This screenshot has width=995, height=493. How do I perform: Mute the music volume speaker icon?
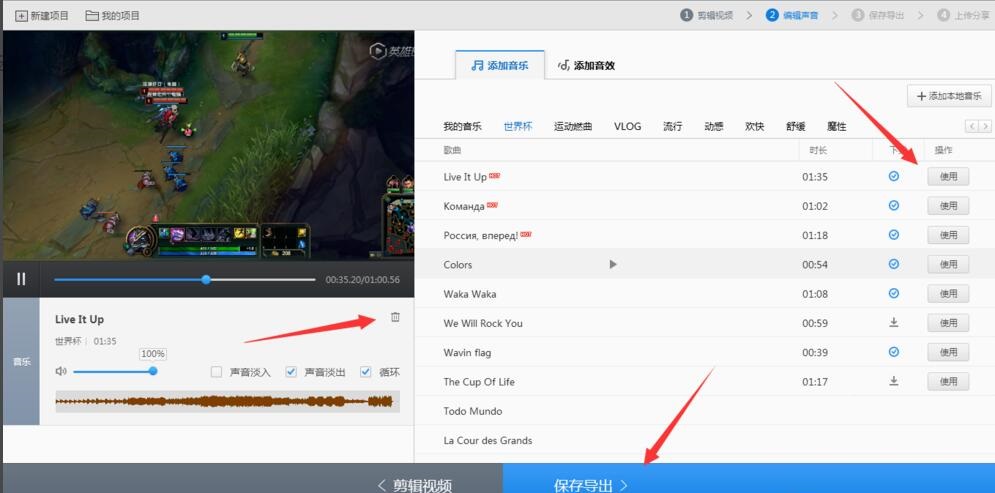click(61, 371)
